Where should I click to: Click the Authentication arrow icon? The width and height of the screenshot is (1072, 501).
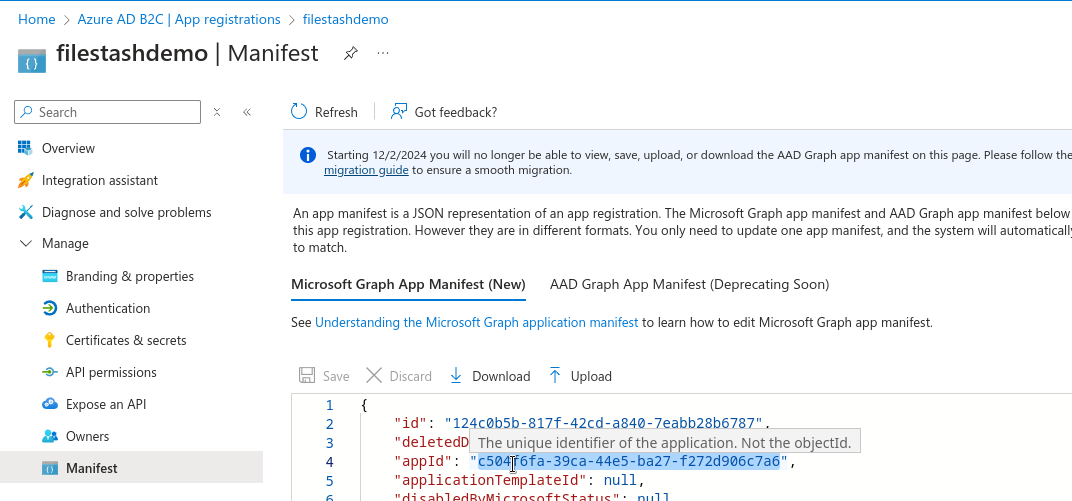pyautogui.click(x=50, y=308)
